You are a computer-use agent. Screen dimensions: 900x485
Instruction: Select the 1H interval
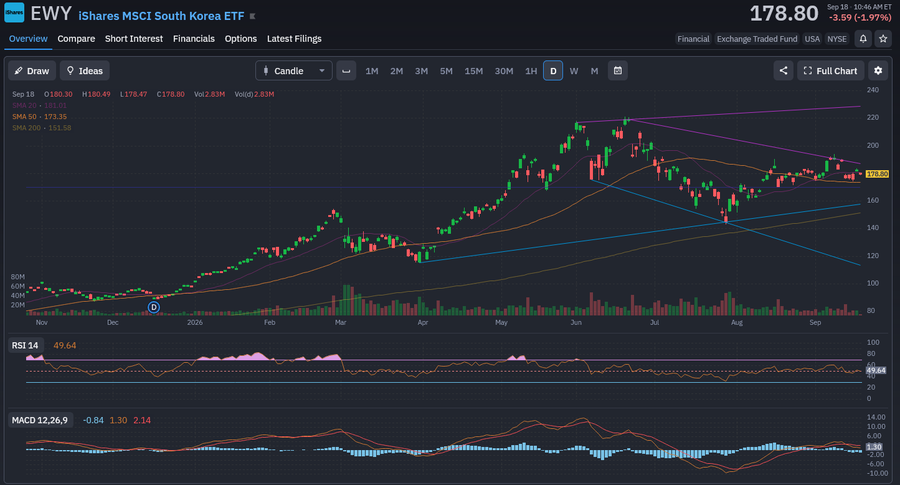pyautogui.click(x=531, y=71)
